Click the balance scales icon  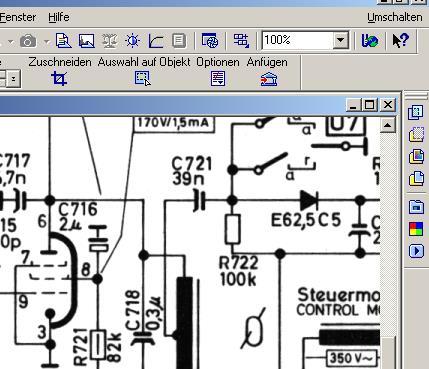click(109, 41)
